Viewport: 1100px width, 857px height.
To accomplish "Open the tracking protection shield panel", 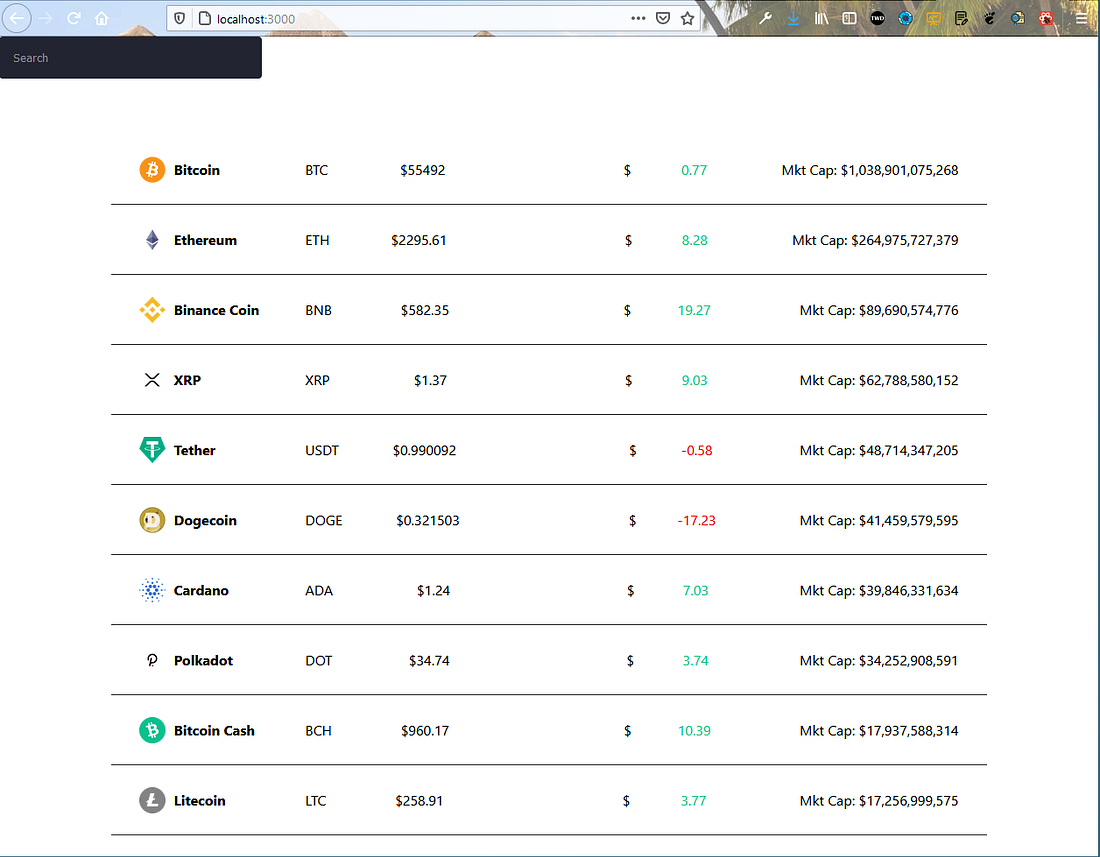I will coord(181,18).
